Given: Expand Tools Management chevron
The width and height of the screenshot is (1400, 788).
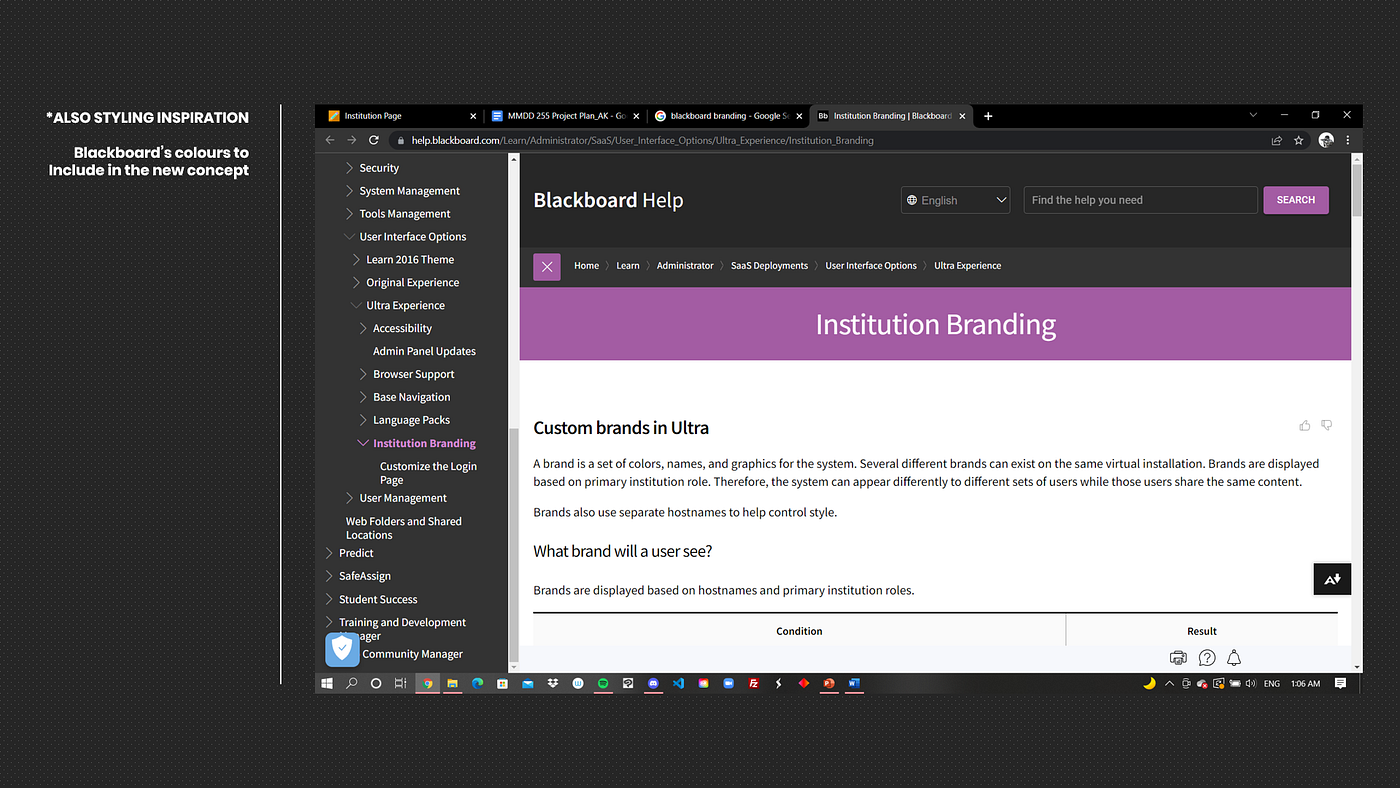Looking at the screenshot, I should pyautogui.click(x=349, y=214).
